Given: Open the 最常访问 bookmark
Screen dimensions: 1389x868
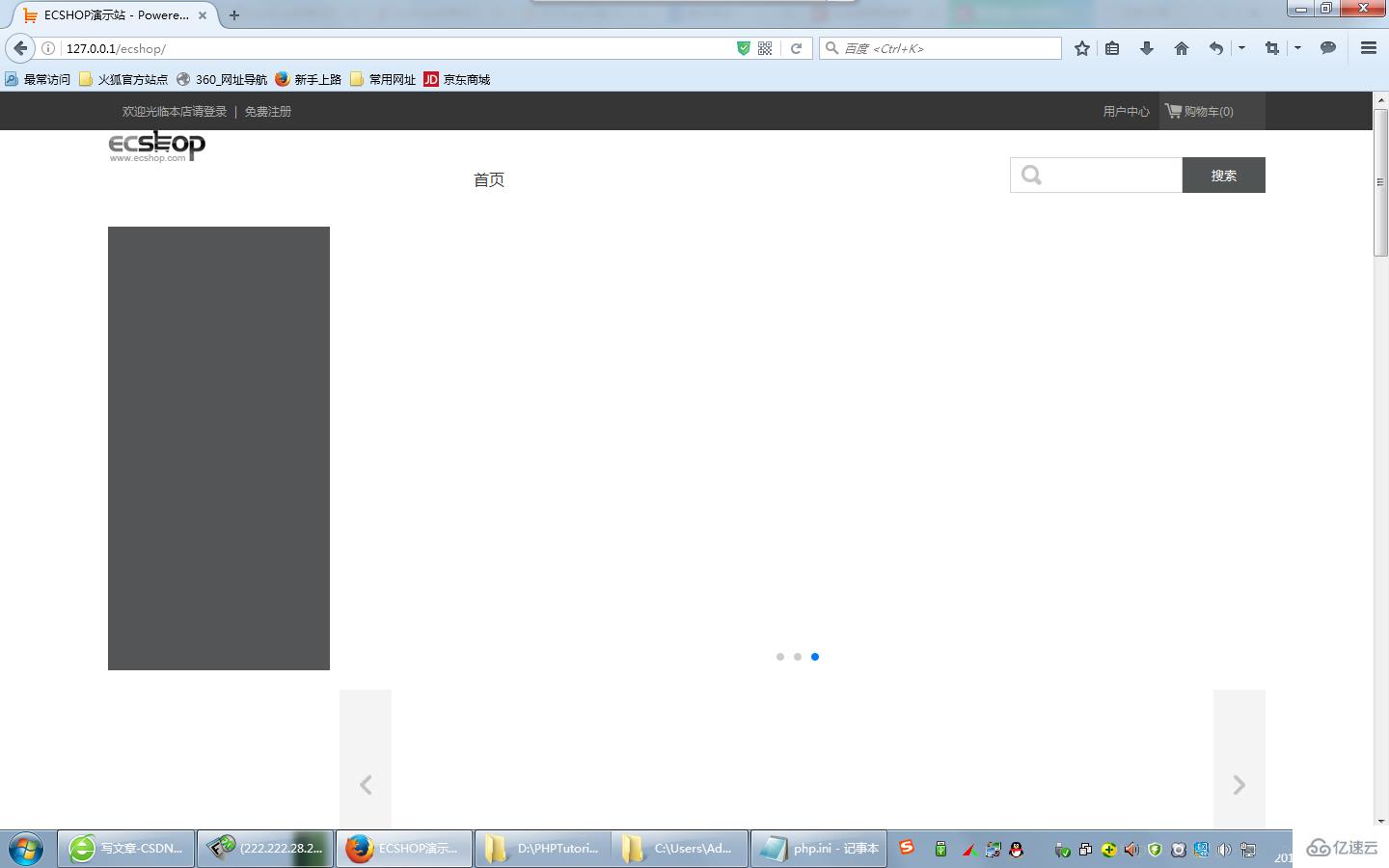Looking at the screenshot, I should click(x=39, y=79).
